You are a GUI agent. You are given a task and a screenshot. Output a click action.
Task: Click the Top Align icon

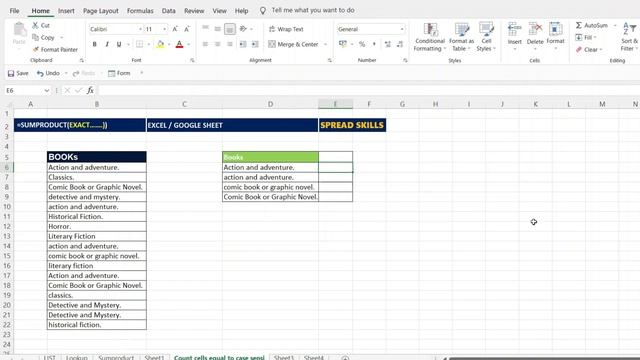pos(205,29)
